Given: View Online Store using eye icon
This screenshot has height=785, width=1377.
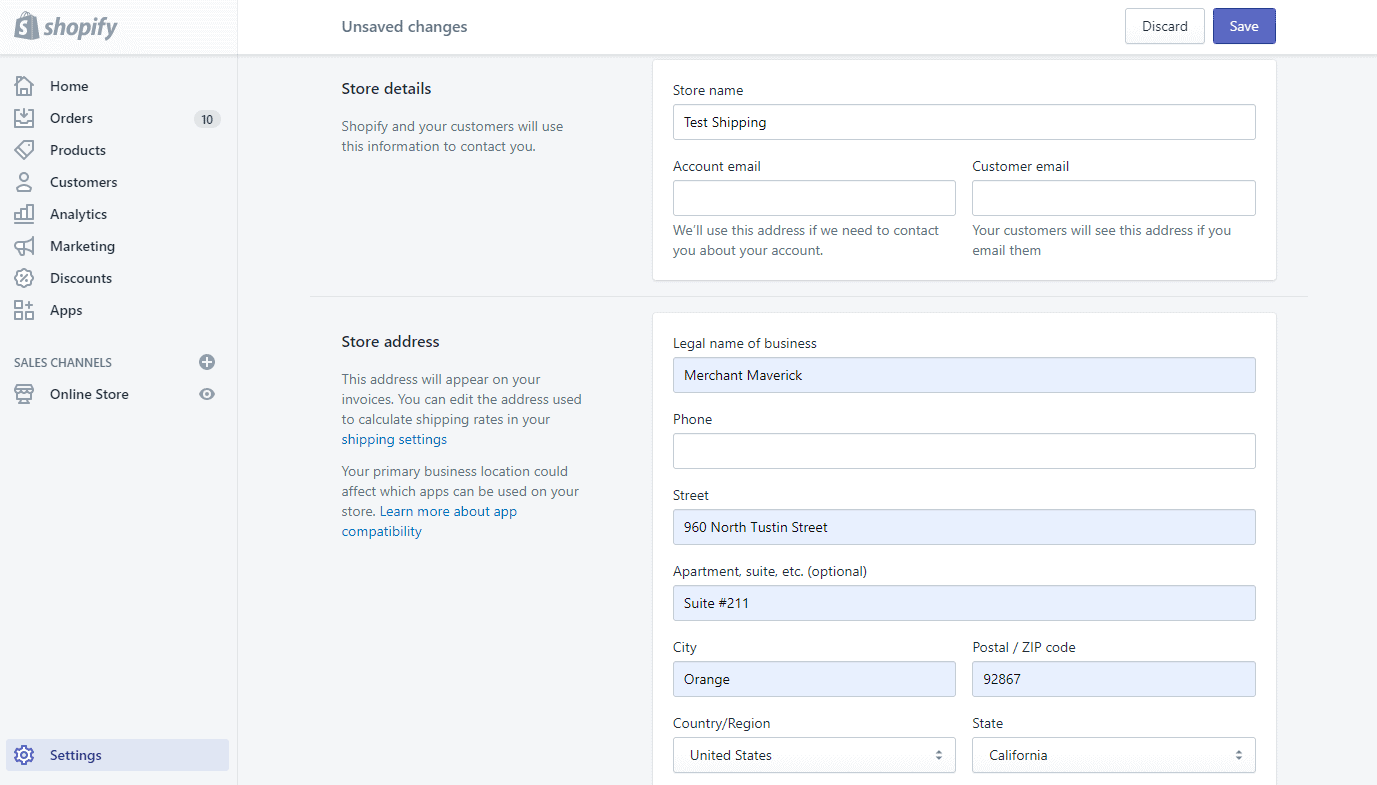Looking at the screenshot, I should 207,394.
